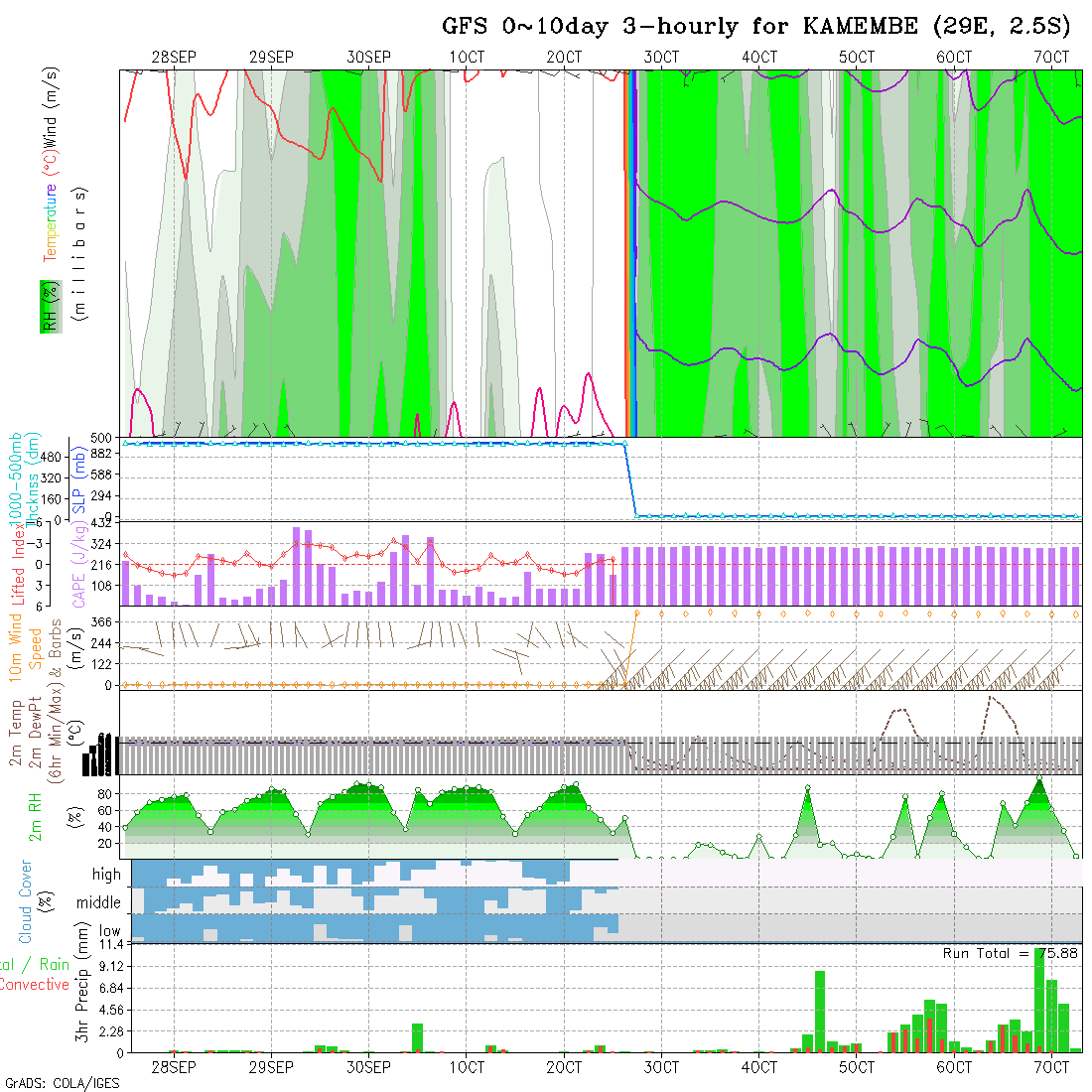The width and height of the screenshot is (1092, 1092).
Task: Select the 2m RH axis label
Action: click(x=36, y=816)
